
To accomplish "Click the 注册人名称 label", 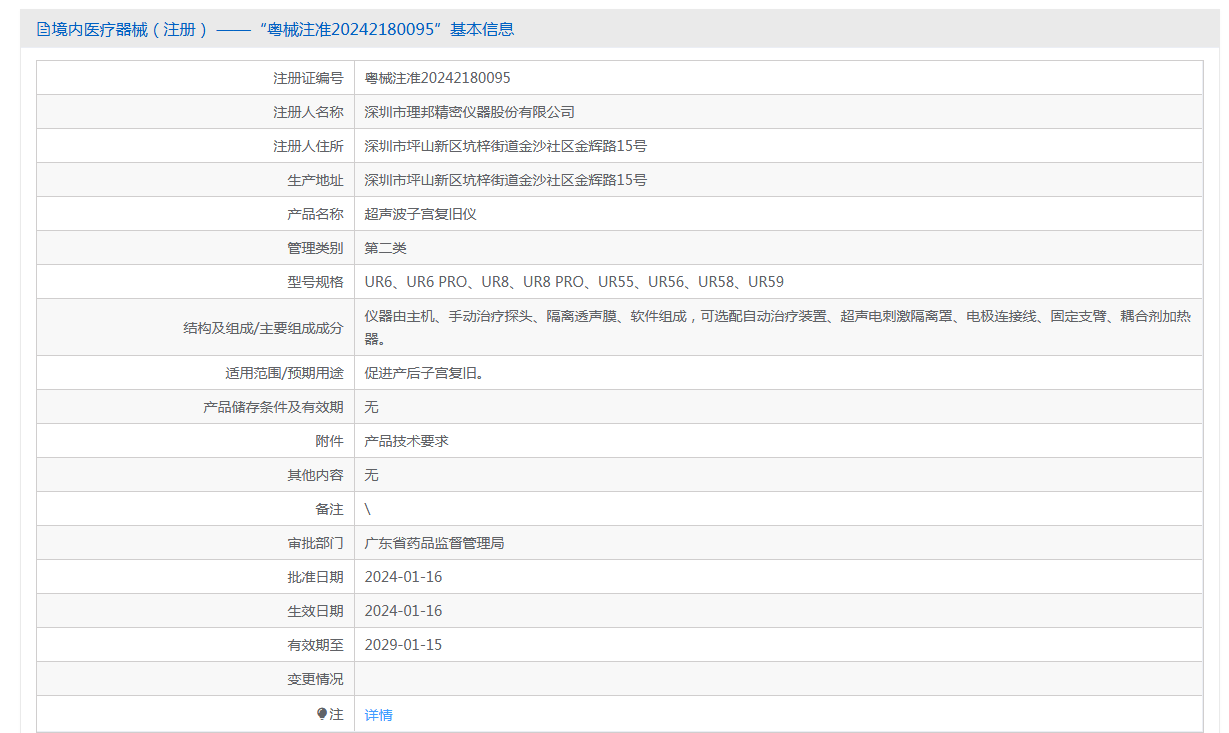I will click(308, 112).
